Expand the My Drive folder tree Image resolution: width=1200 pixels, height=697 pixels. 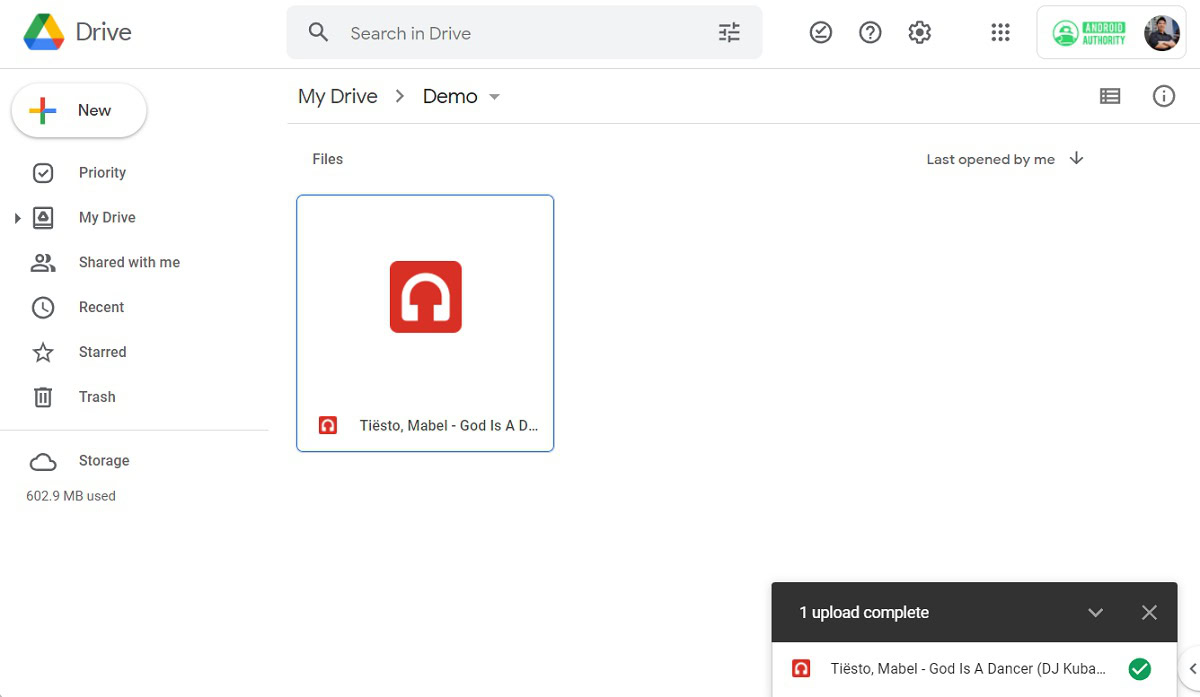[17, 218]
